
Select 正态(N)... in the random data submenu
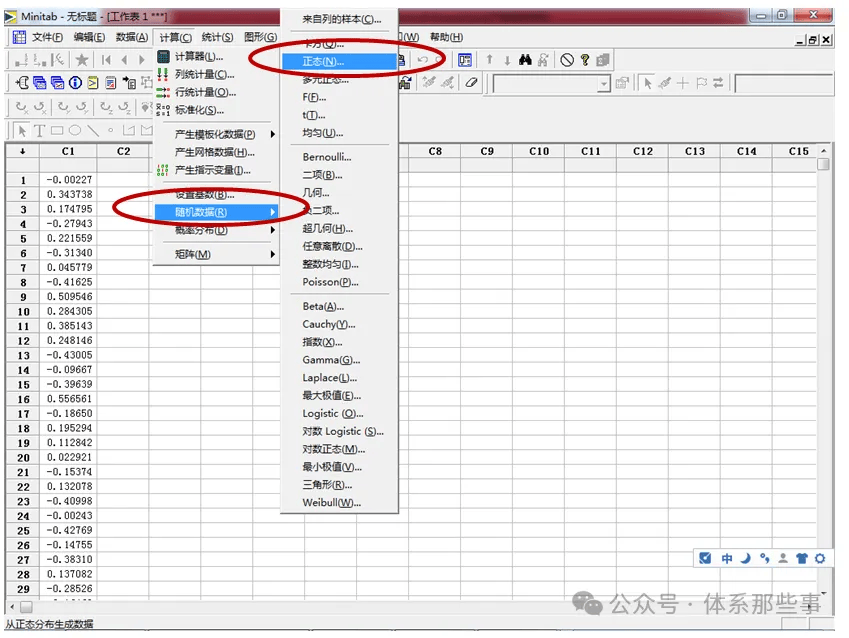(x=339, y=61)
